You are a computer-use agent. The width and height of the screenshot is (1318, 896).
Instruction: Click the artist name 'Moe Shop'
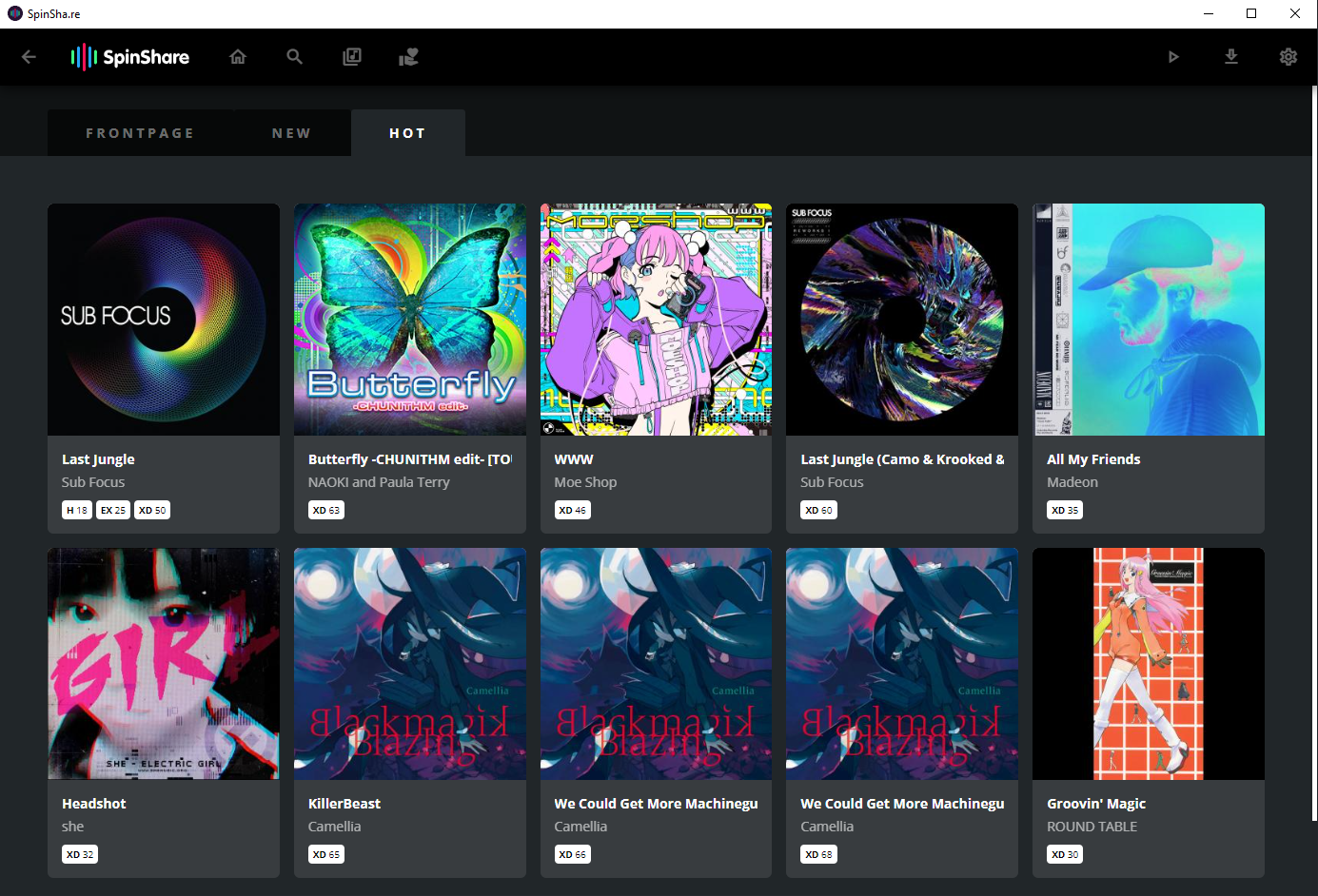(585, 482)
